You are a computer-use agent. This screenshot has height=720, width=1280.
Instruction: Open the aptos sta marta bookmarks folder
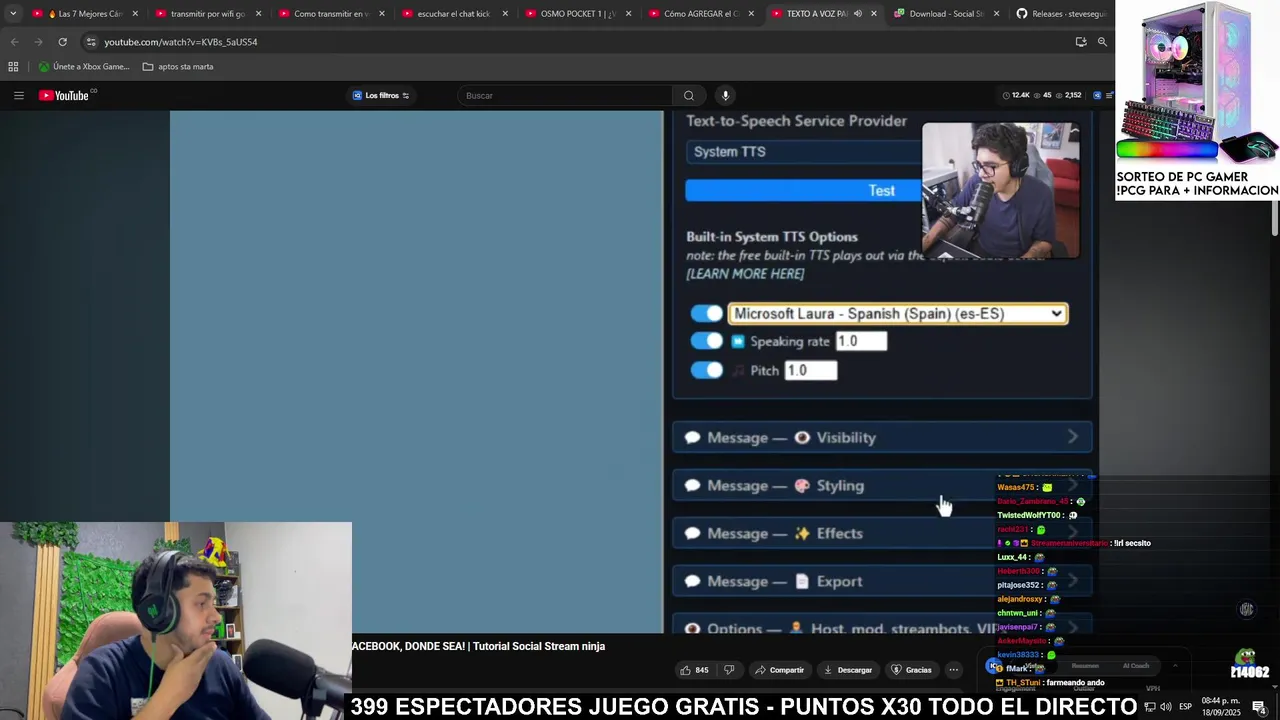(178, 67)
